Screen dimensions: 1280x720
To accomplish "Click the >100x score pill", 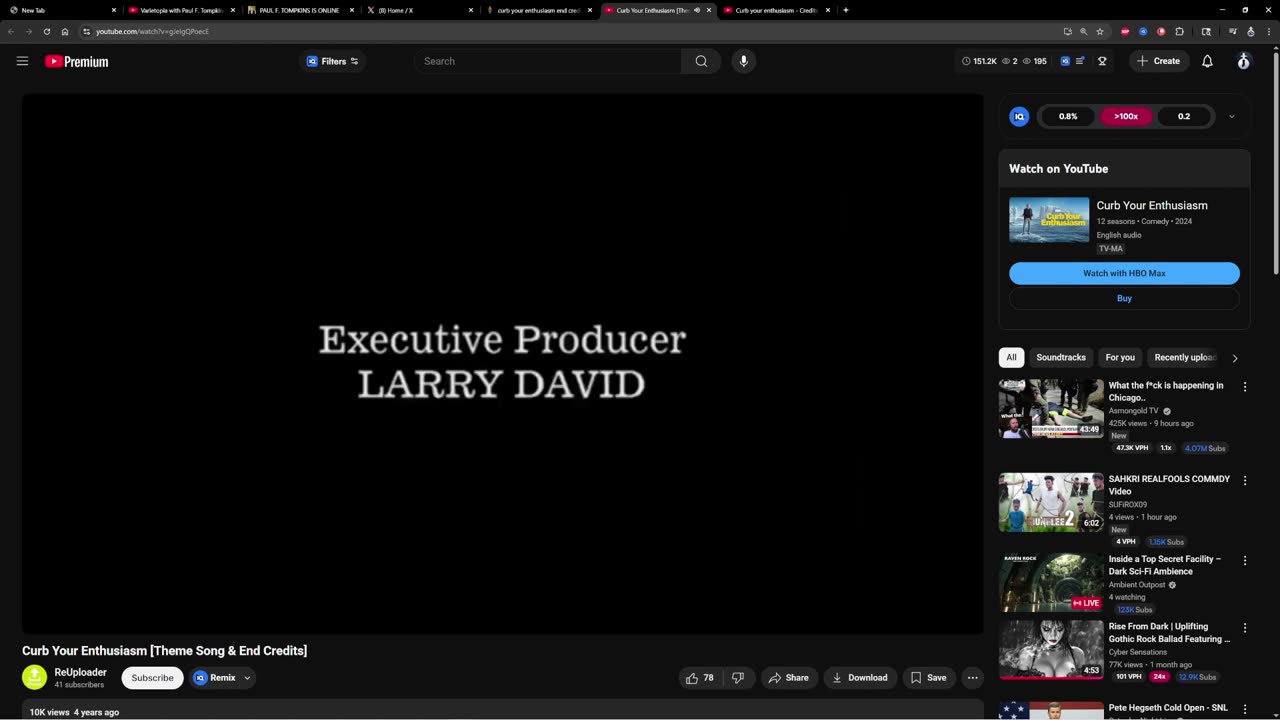I will 1126,116.
